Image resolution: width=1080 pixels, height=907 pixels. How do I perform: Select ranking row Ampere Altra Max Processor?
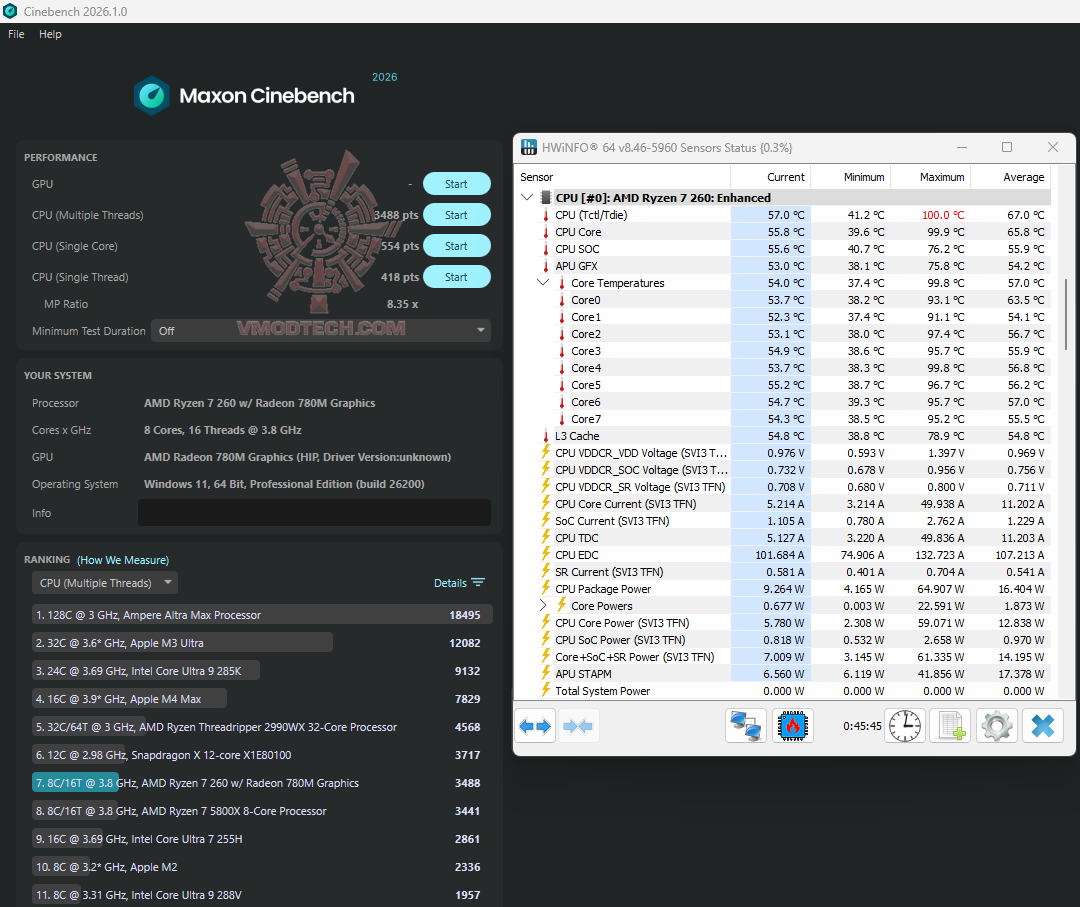click(x=262, y=615)
